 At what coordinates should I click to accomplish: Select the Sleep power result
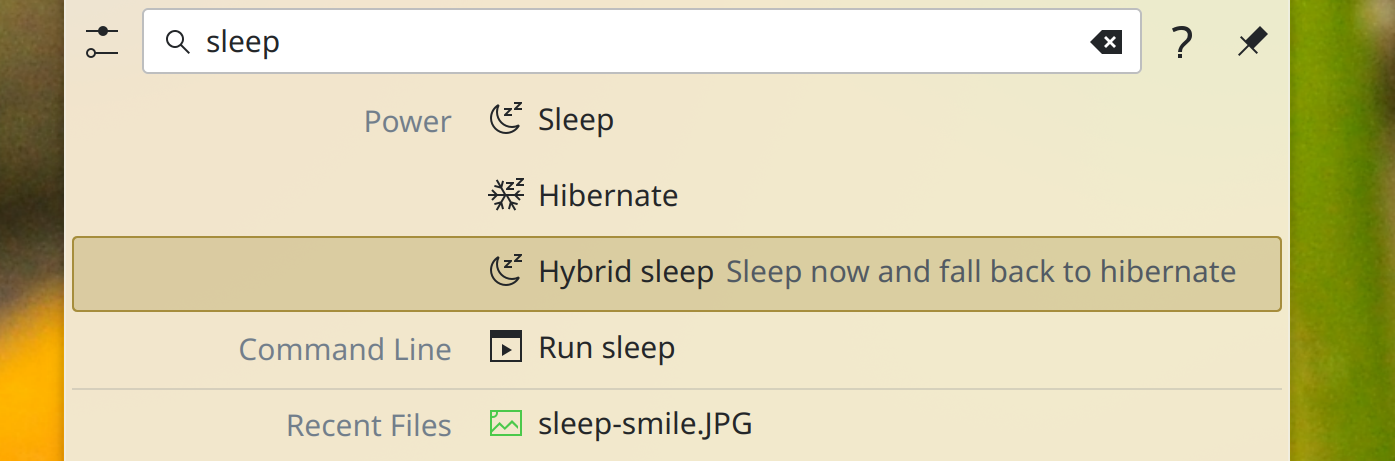(x=576, y=120)
